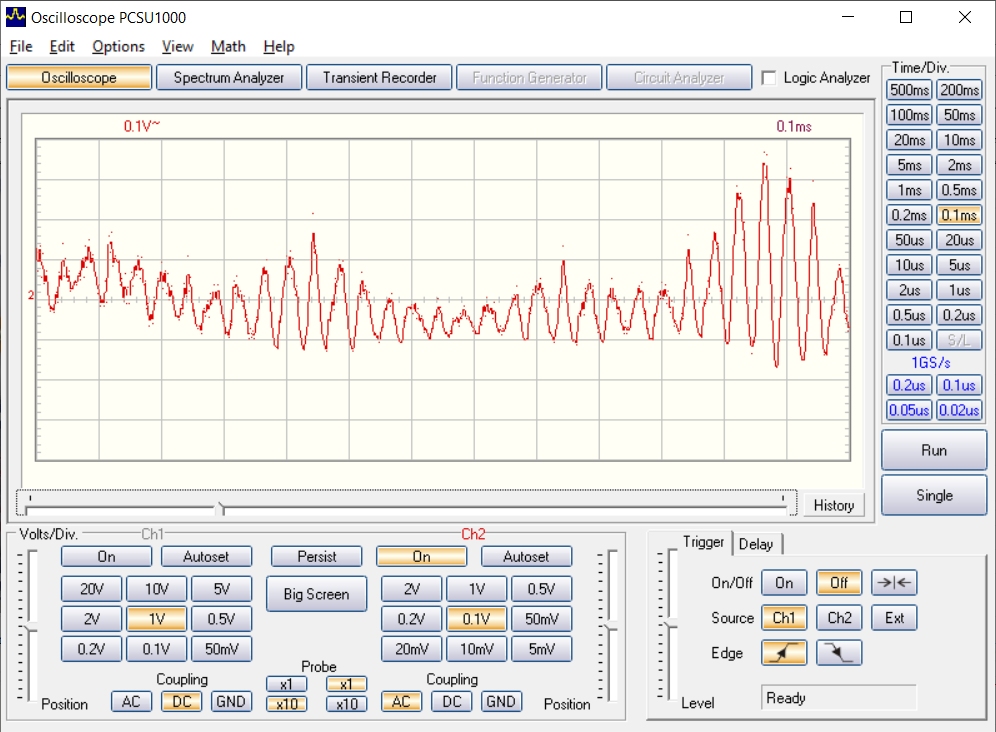Open the Options menu
The image size is (996, 732).
118,46
